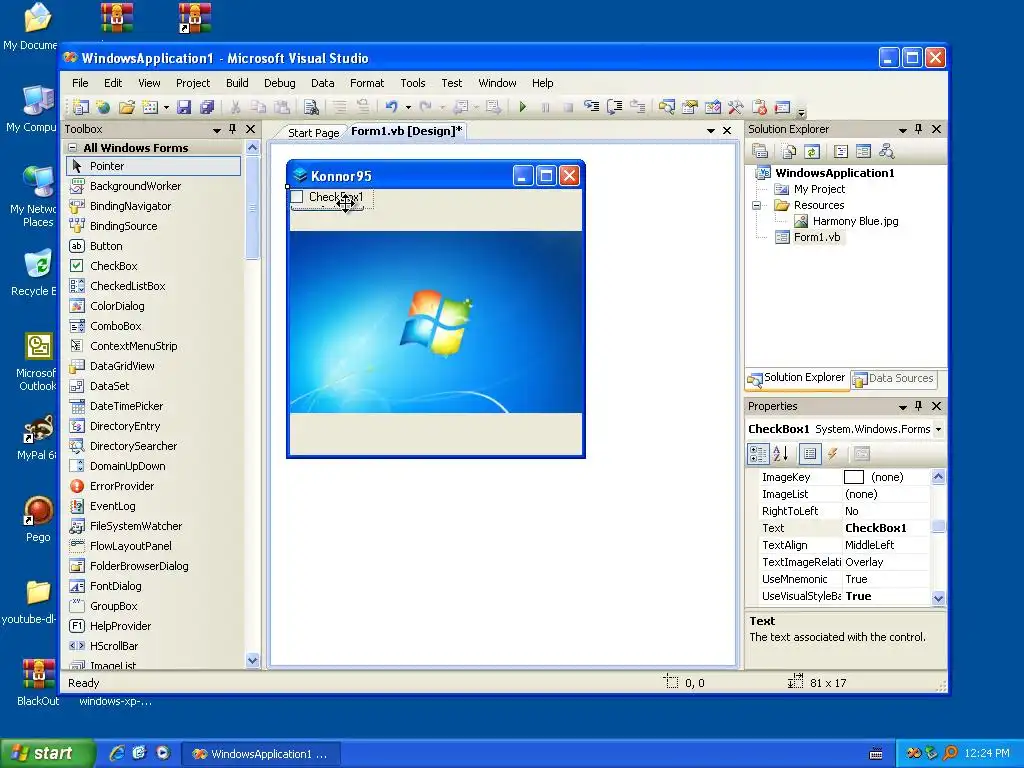Close the Form1.vb design document tab

point(727,131)
